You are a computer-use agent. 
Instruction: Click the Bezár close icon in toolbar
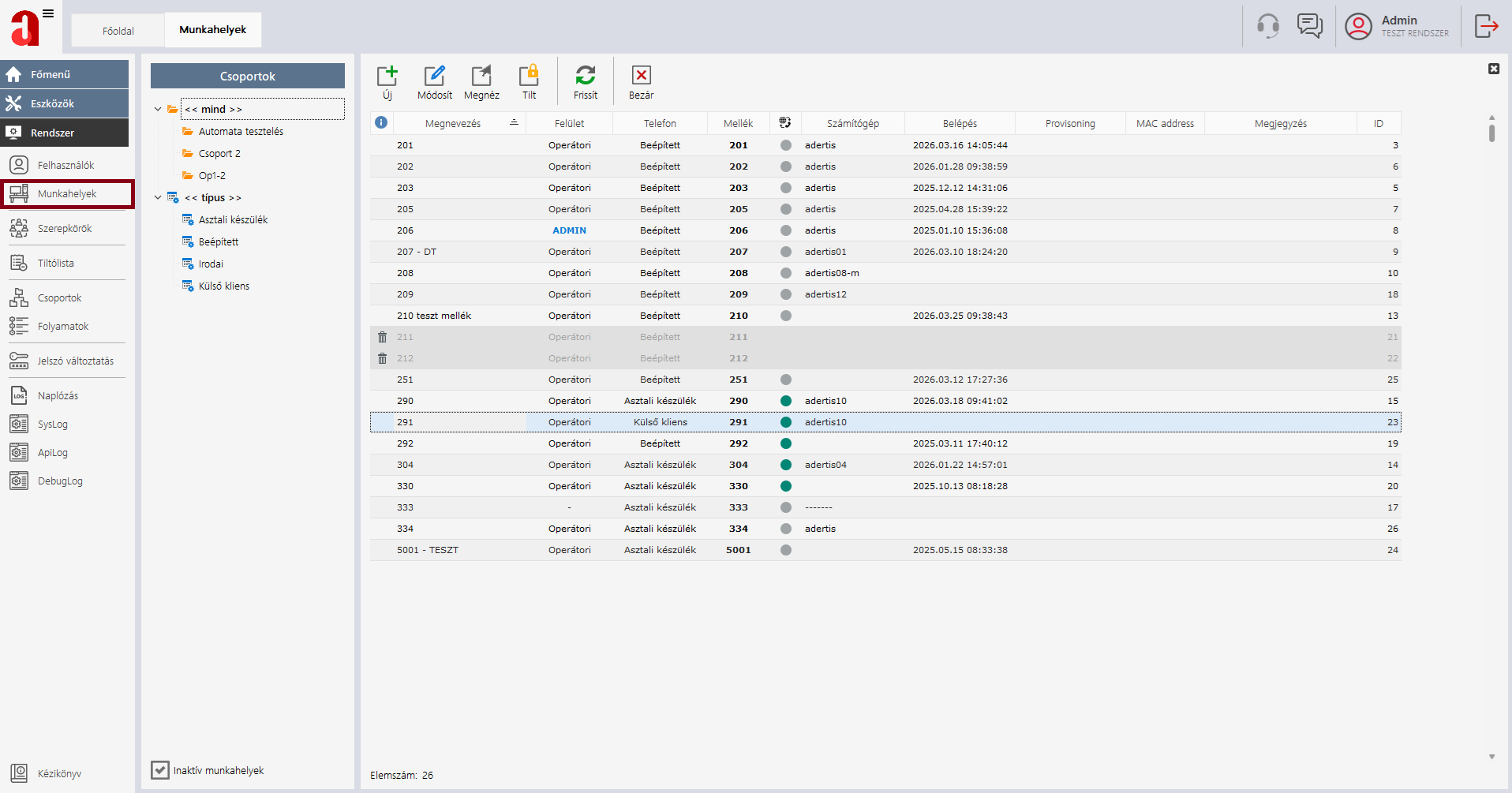642,75
